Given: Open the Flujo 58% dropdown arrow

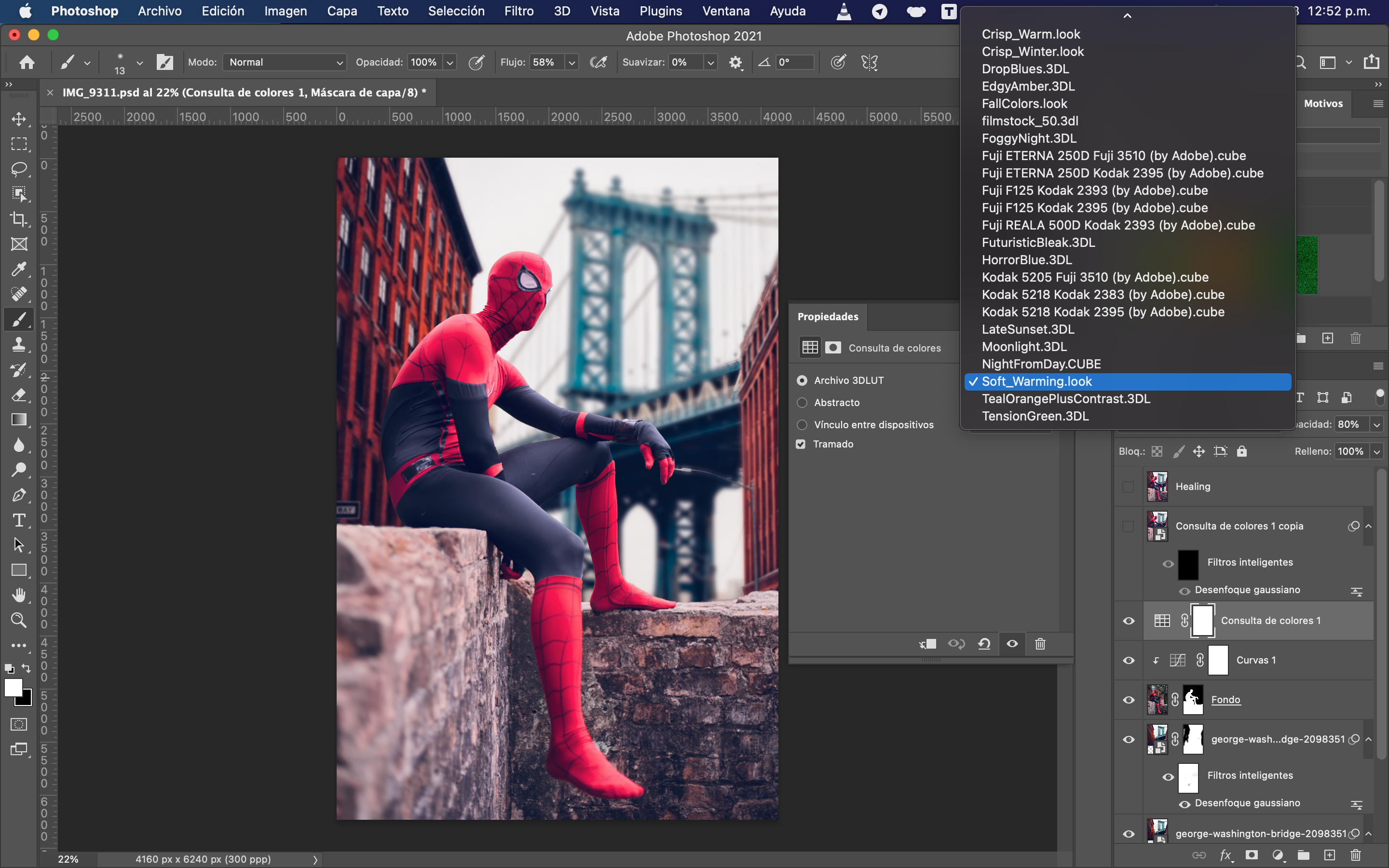Looking at the screenshot, I should coord(572,62).
